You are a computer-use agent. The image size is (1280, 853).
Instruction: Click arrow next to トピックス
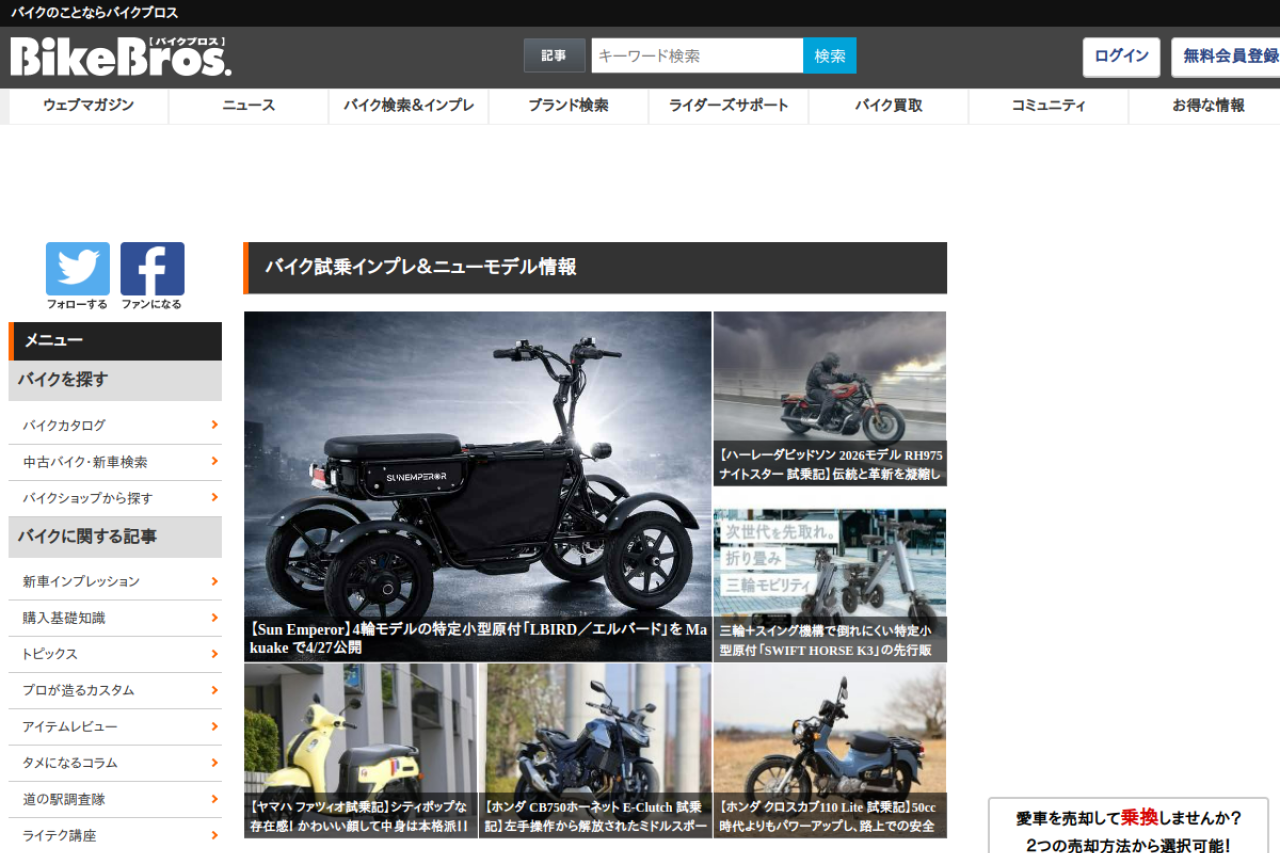click(x=214, y=654)
